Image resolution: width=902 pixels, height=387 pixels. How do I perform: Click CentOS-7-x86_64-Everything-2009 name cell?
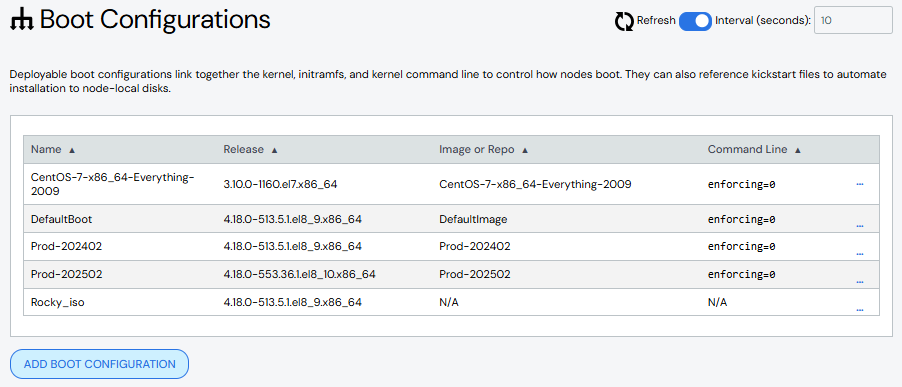tap(113, 185)
